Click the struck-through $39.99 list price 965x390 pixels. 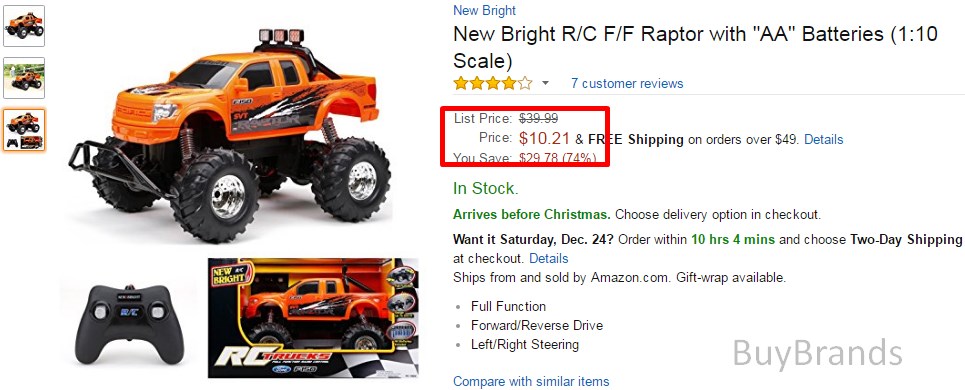[x=539, y=118]
